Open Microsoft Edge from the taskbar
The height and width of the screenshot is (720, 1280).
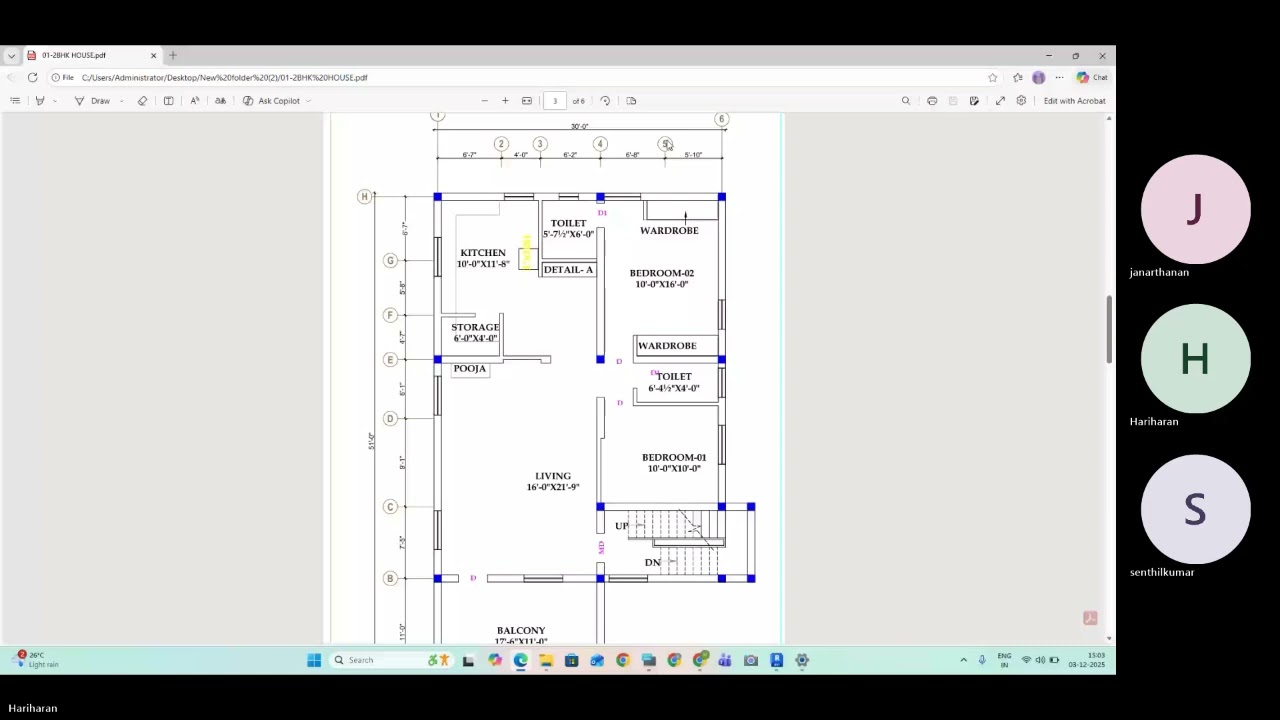[x=521, y=660]
